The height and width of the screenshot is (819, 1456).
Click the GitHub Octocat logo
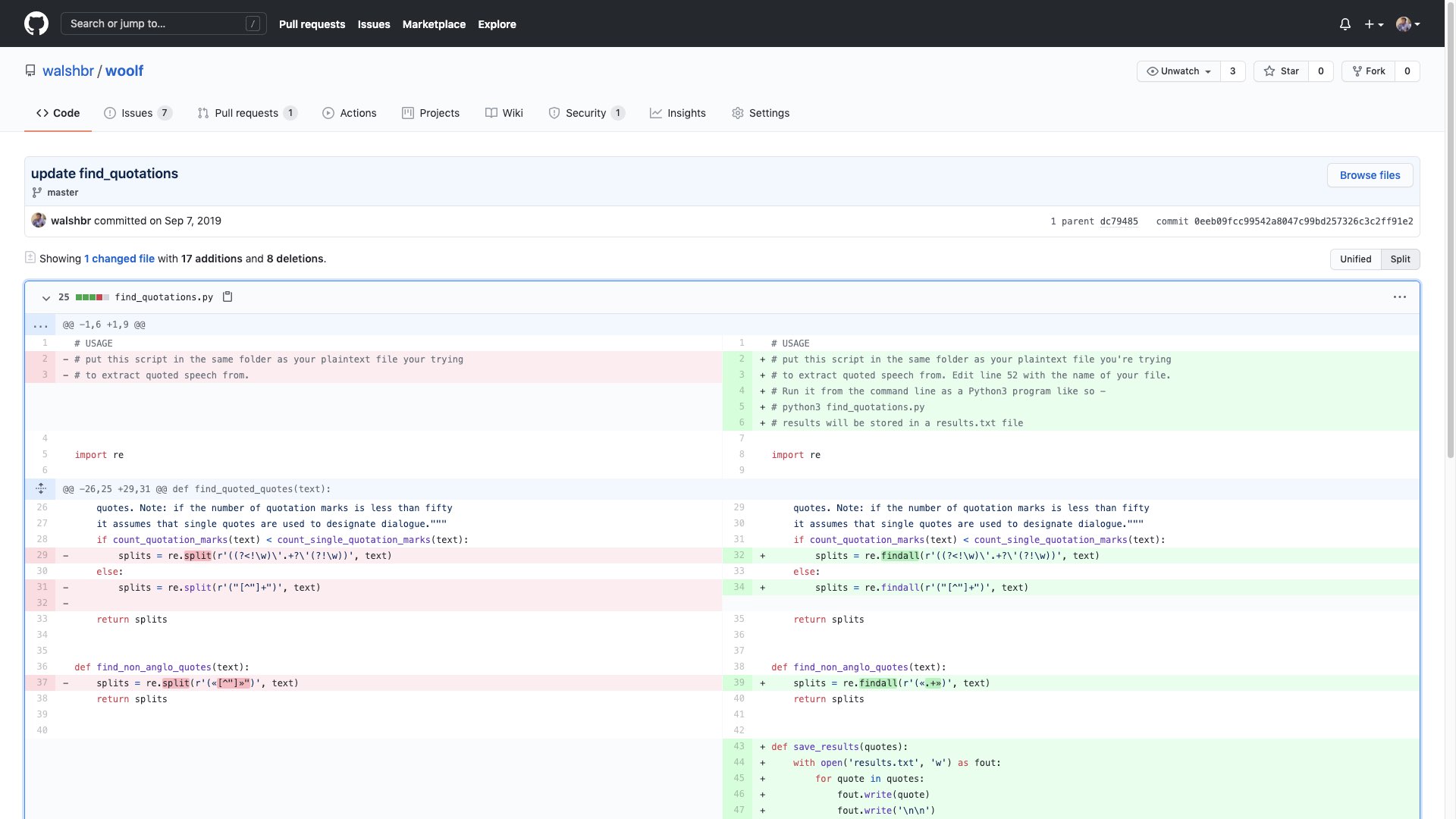tap(36, 24)
